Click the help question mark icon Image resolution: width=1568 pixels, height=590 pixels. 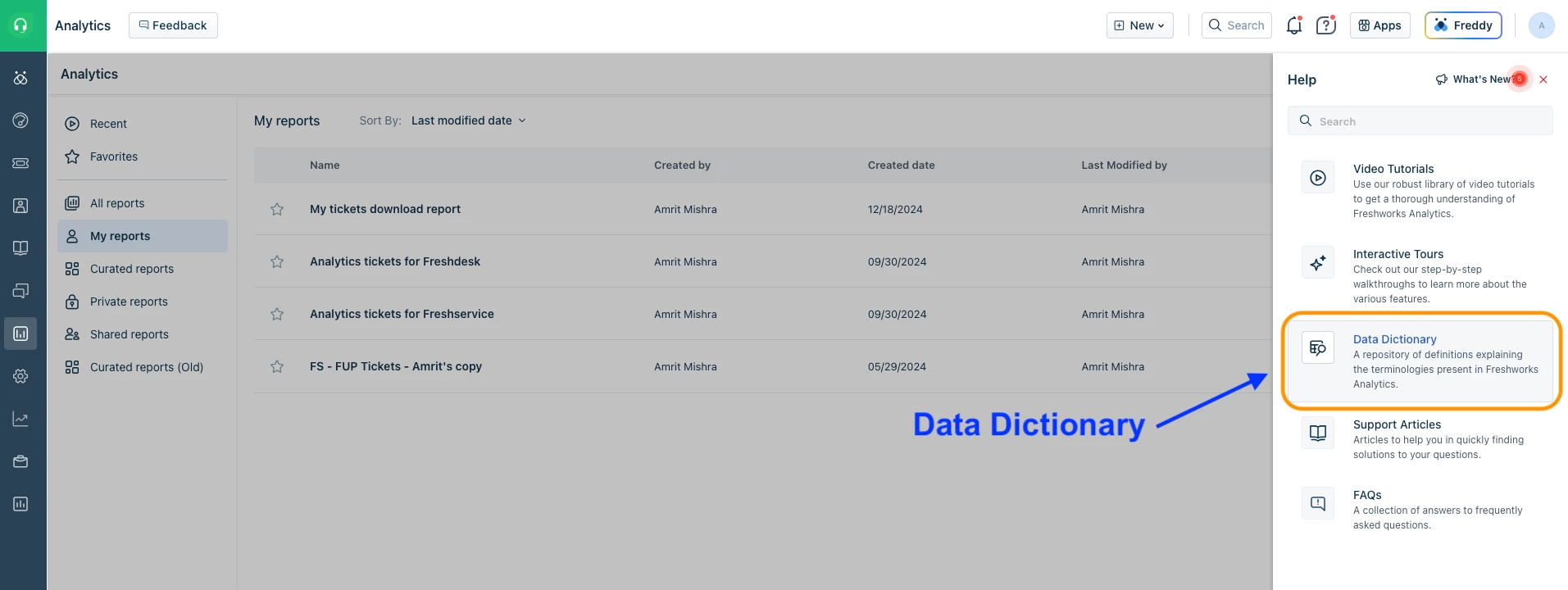(1325, 25)
